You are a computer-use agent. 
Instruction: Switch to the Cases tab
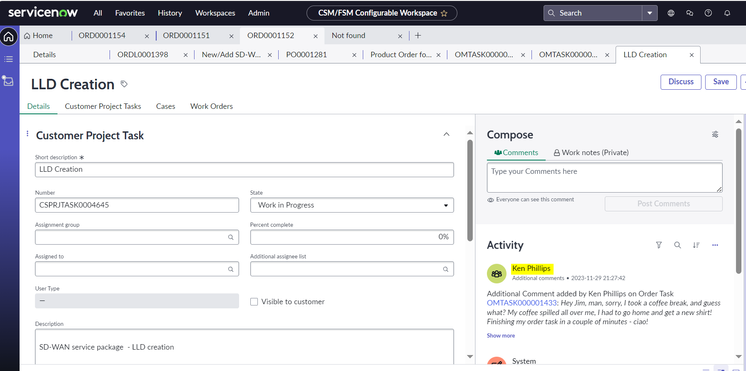tap(166, 106)
